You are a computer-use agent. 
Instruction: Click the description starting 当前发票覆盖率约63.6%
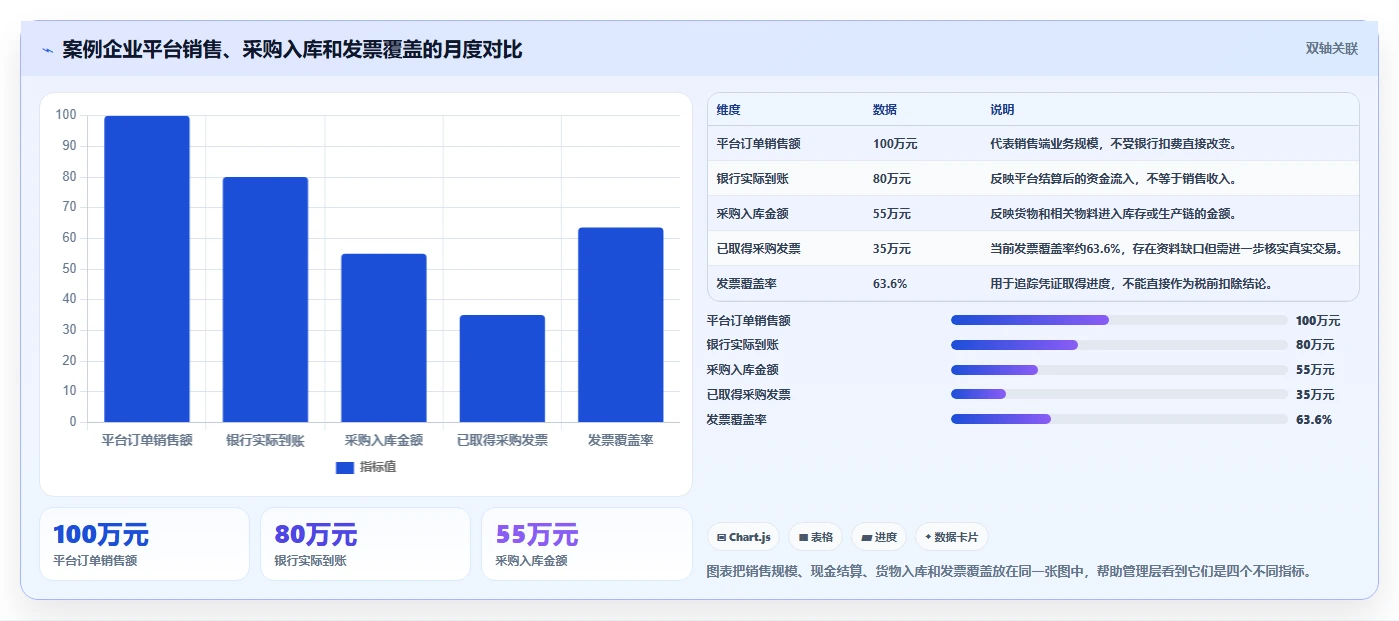[1167, 248]
